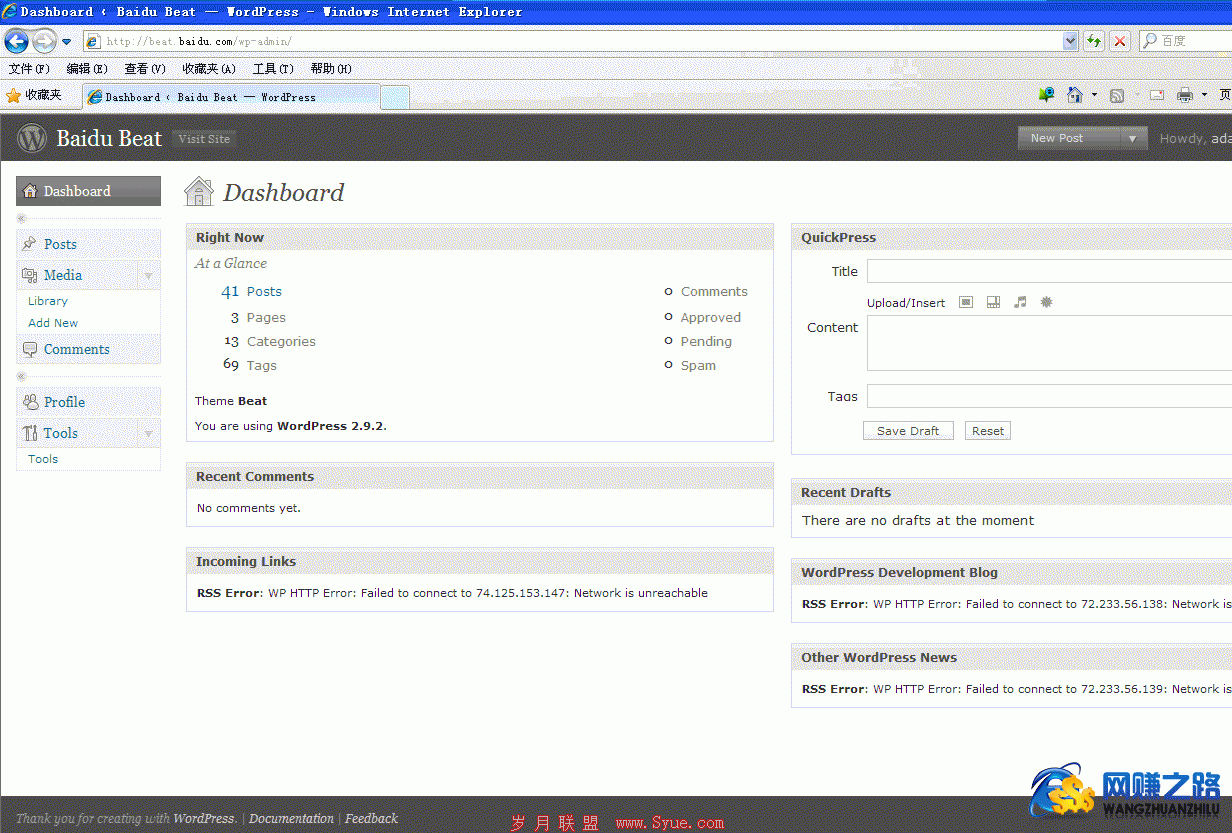Open the Pending comments link
Viewport: 1232px width, 833px height.
[706, 342]
